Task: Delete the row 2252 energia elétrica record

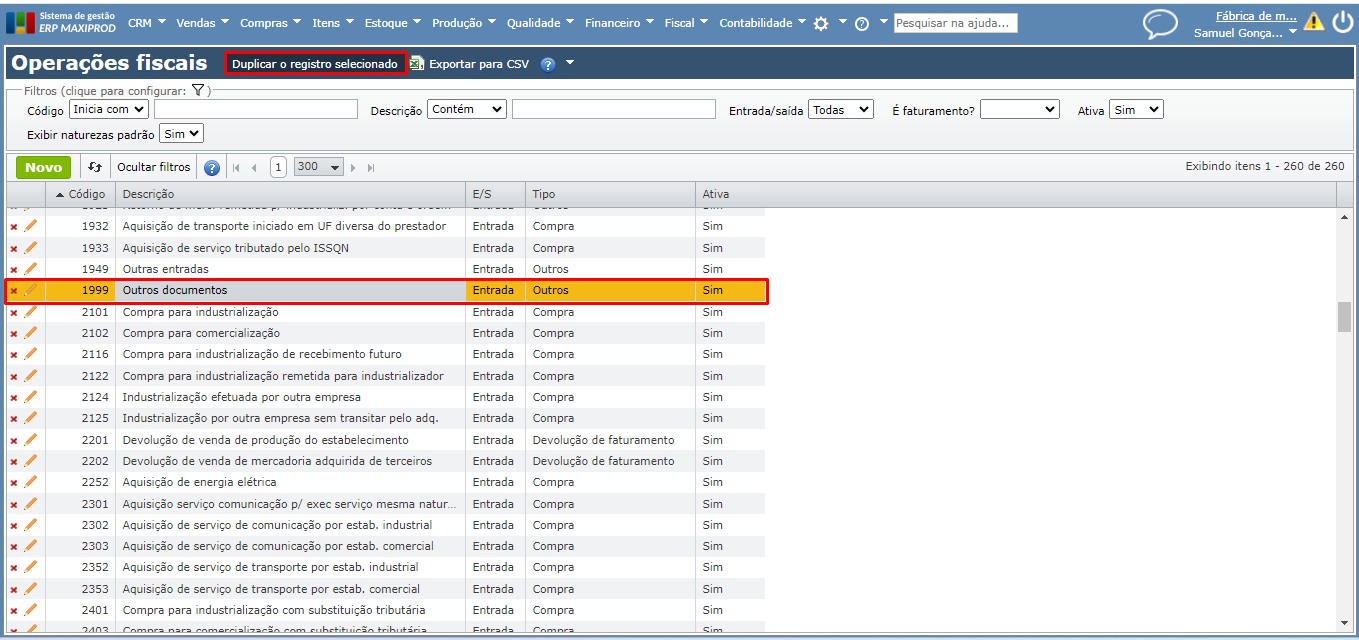Action: coord(14,483)
